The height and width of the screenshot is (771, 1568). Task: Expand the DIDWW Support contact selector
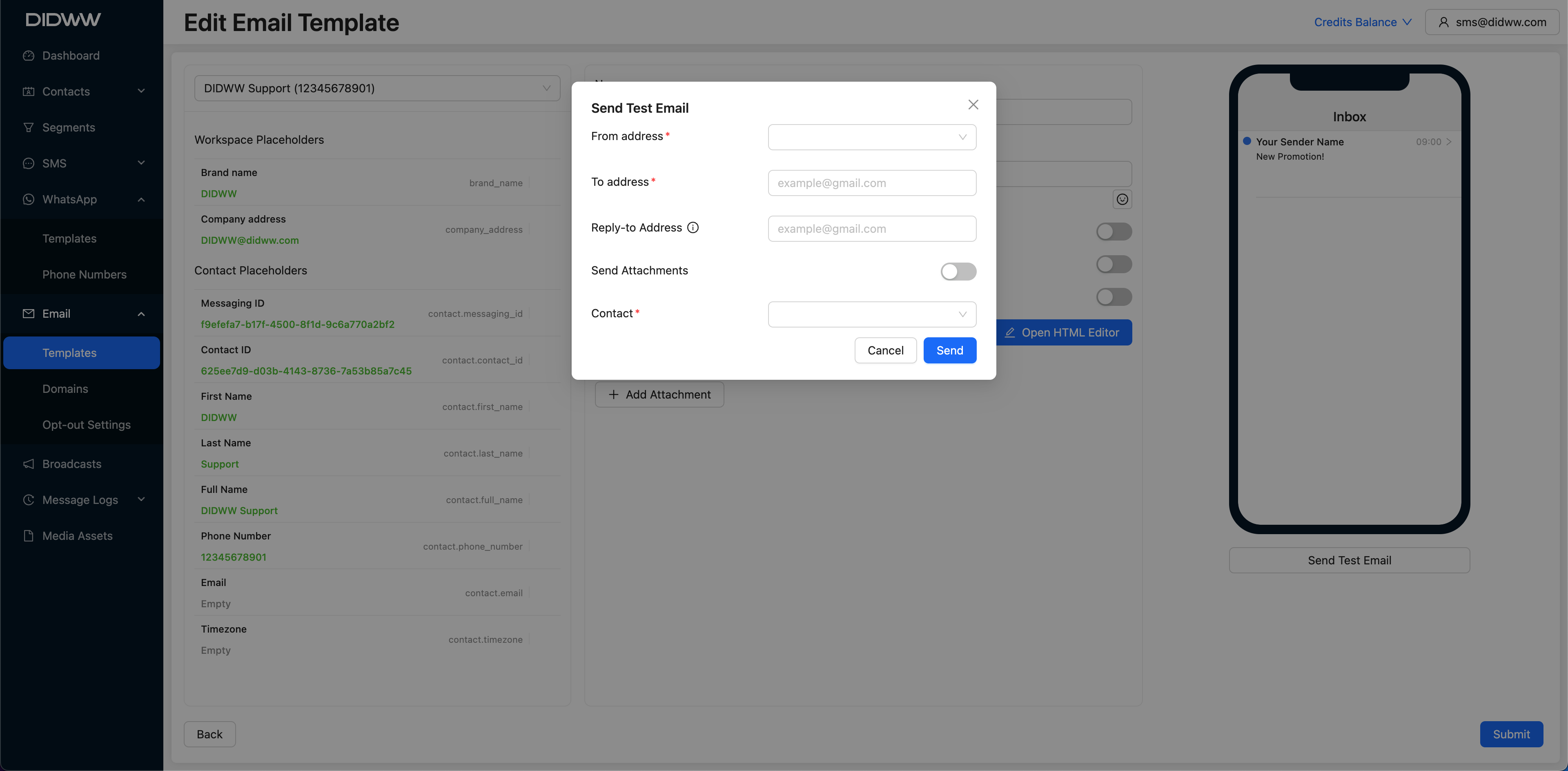pyautogui.click(x=377, y=89)
